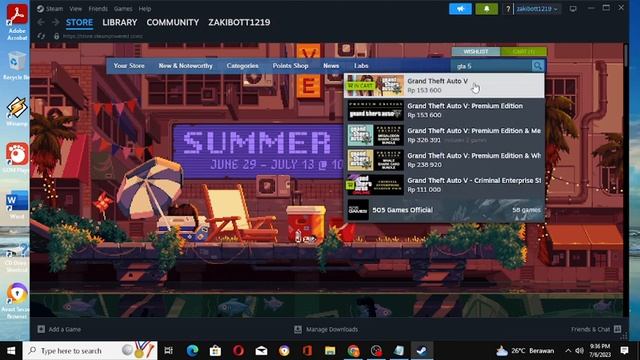Click the question mark help icon

click(x=508, y=9)
